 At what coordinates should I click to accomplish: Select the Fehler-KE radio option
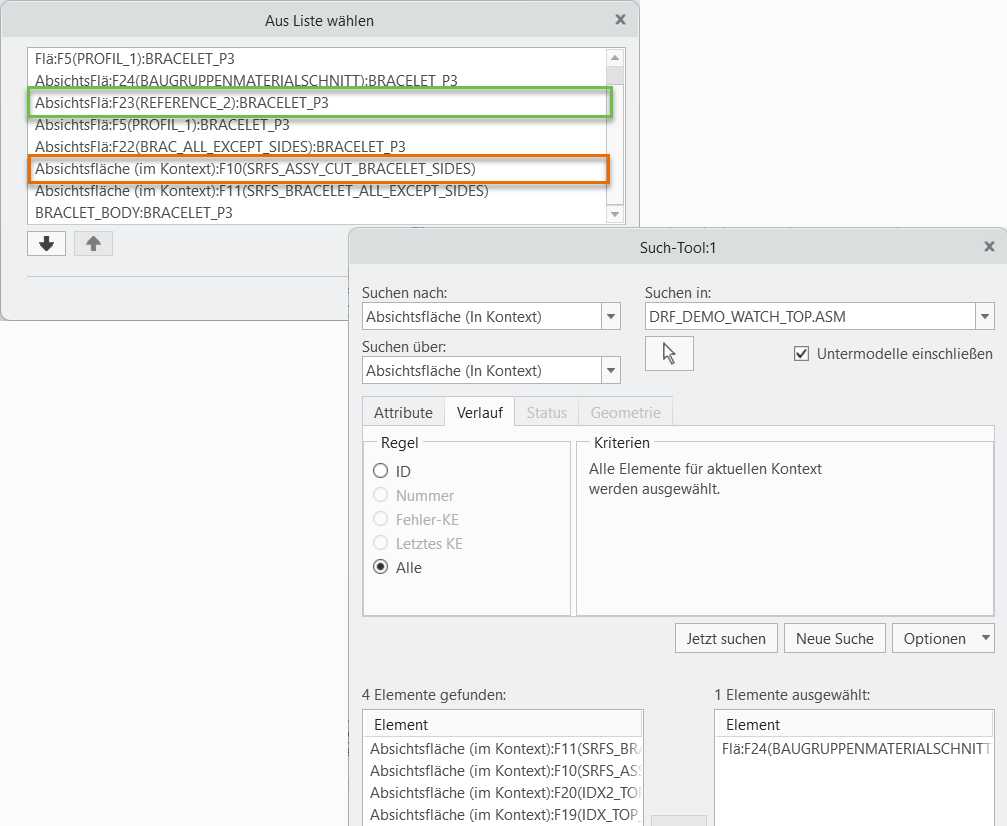pos(381,519)
